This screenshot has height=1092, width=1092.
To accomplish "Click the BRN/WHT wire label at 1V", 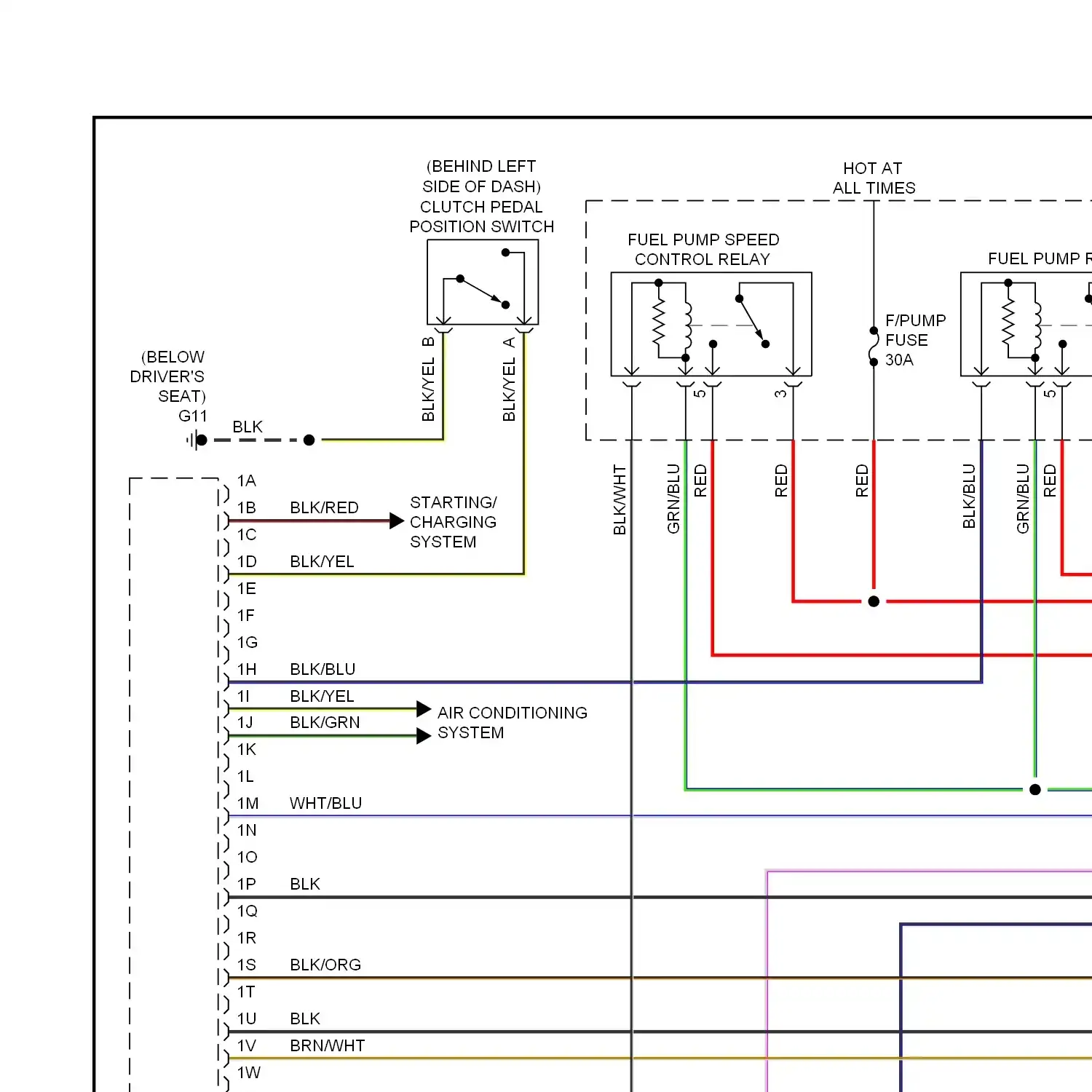I will click(327, 1045).
